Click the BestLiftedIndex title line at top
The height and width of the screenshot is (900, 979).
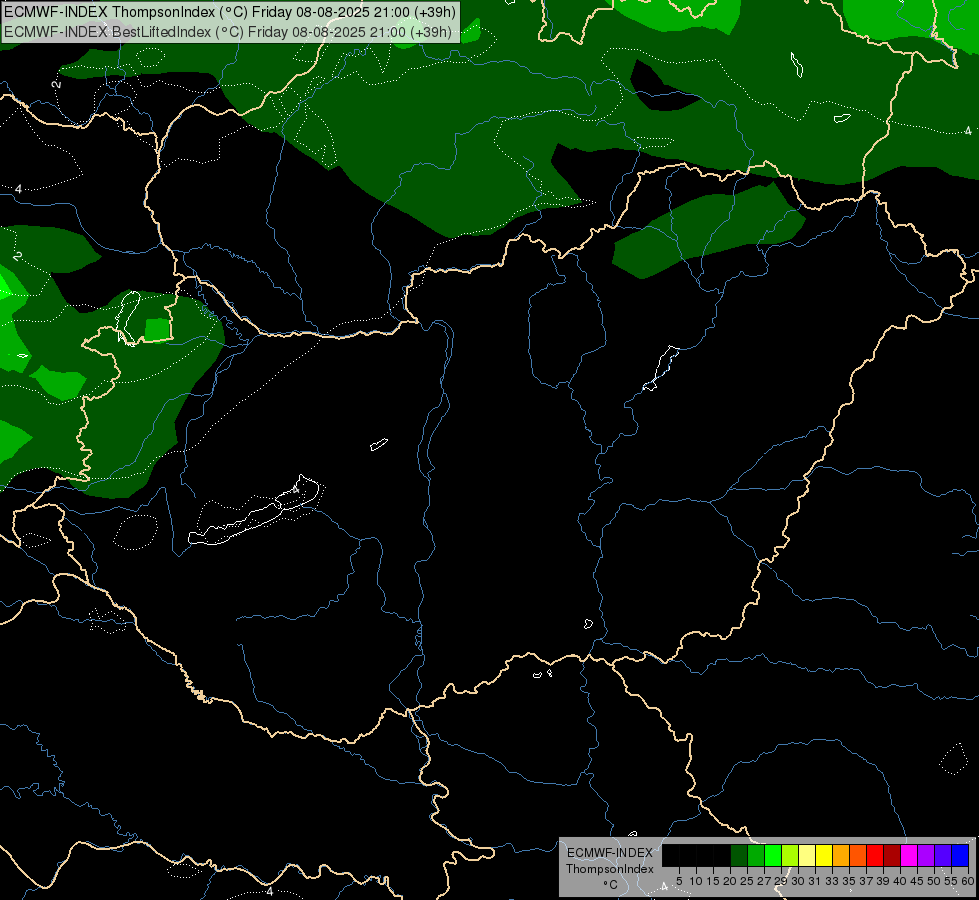[x=228, y=32]
